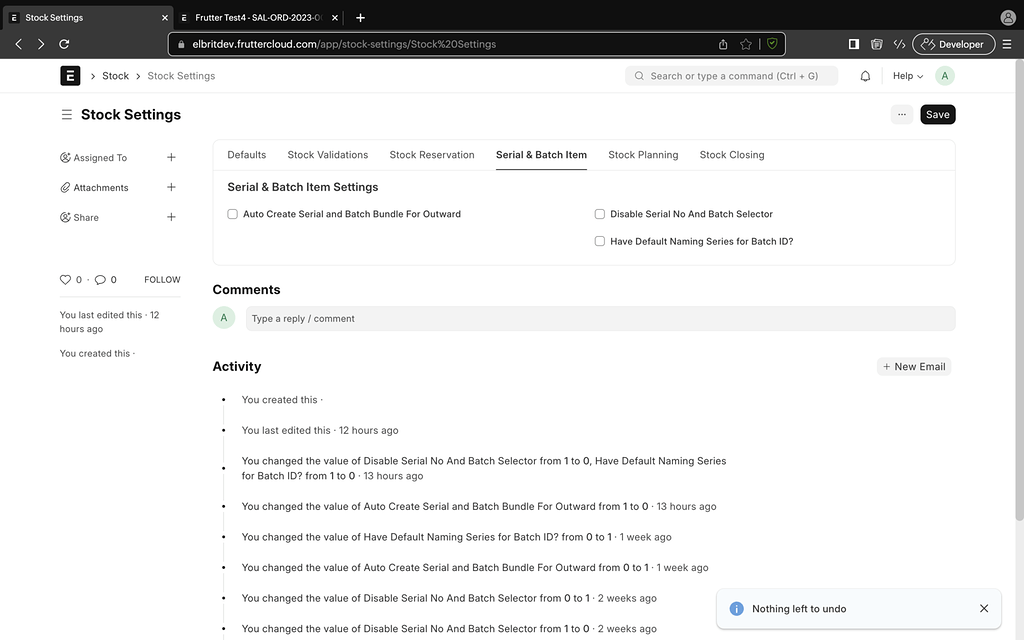
Task: Click the Save button
Action: point(937,114)
